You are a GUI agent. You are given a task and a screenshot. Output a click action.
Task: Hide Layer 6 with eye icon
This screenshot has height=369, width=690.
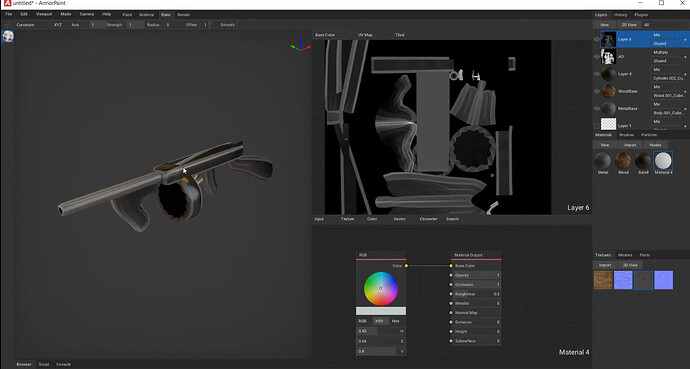pos(597,39)
